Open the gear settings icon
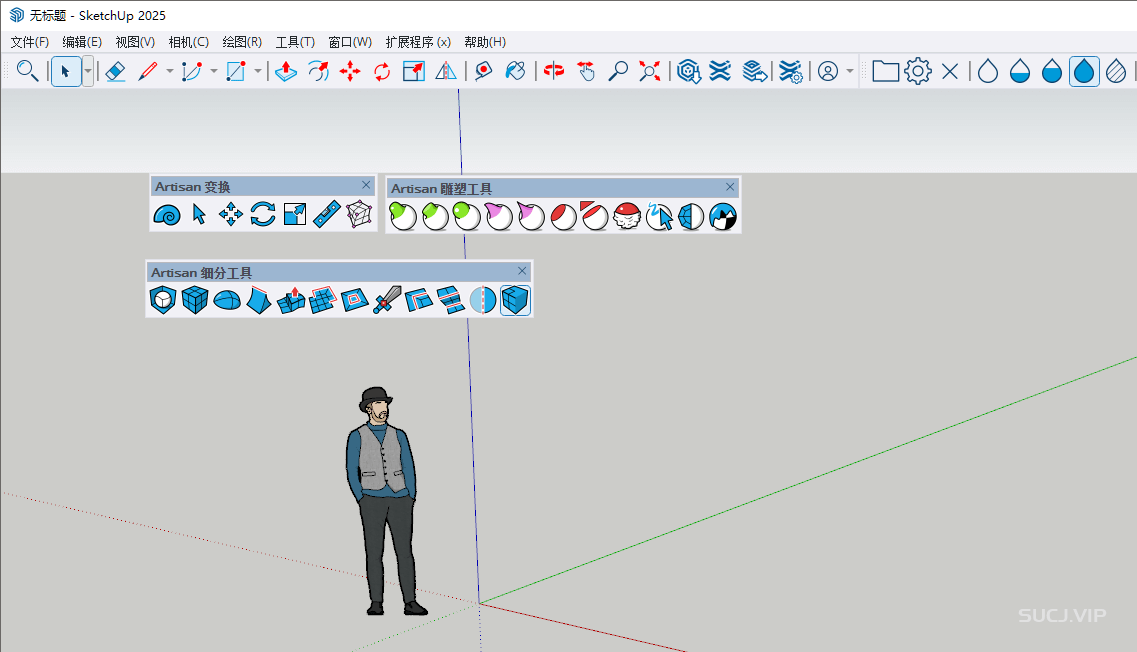Image resolution: width=1137 pixels, height=652 pixels. click(x=918, y=71)
